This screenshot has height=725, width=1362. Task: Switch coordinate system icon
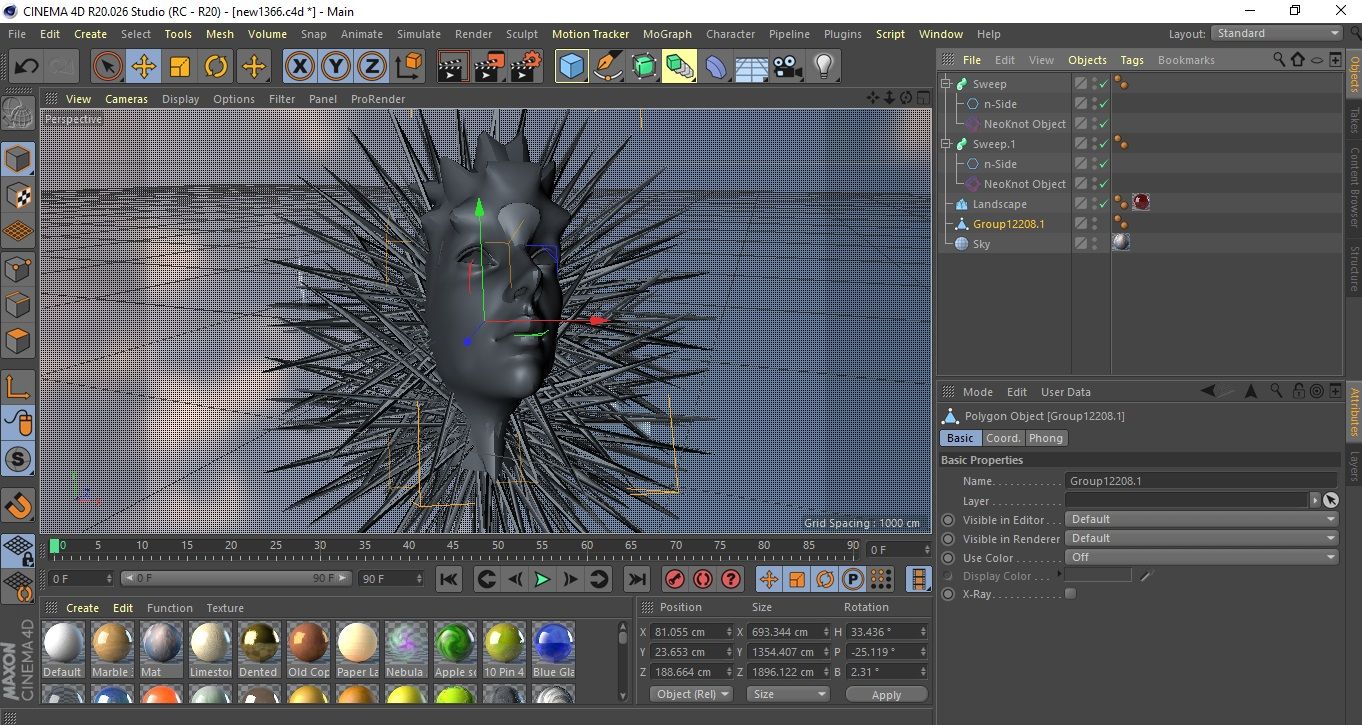point(409,67)
